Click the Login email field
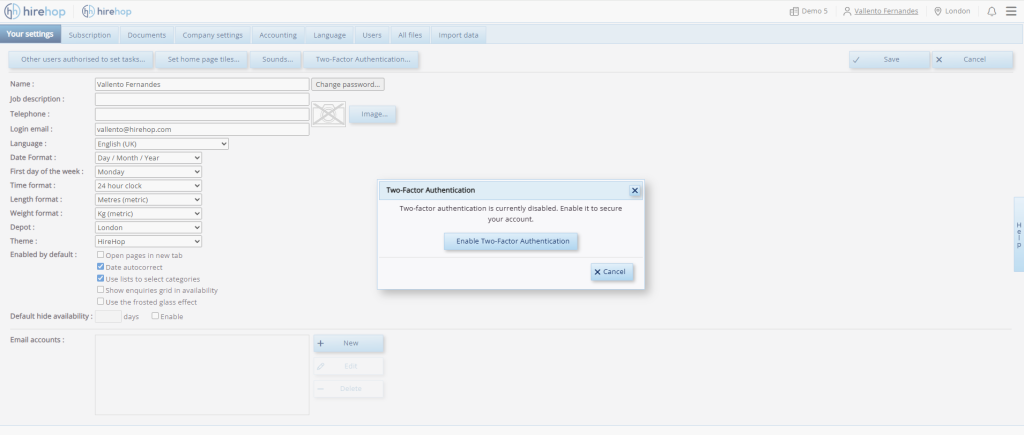This screenshot has height=435, width=1024. point(202,129)
